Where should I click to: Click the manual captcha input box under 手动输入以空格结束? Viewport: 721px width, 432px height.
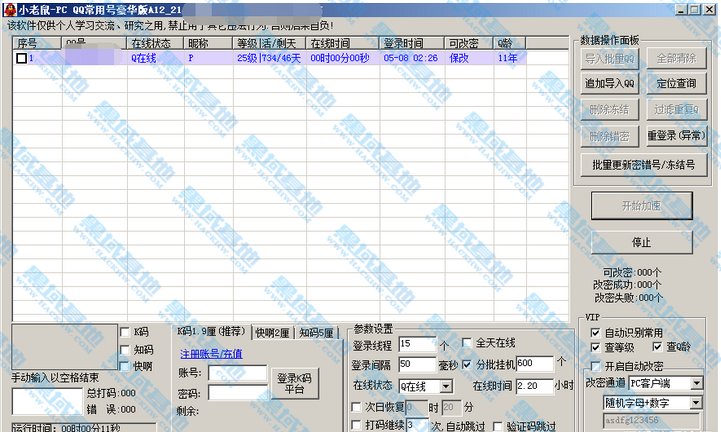47,401
